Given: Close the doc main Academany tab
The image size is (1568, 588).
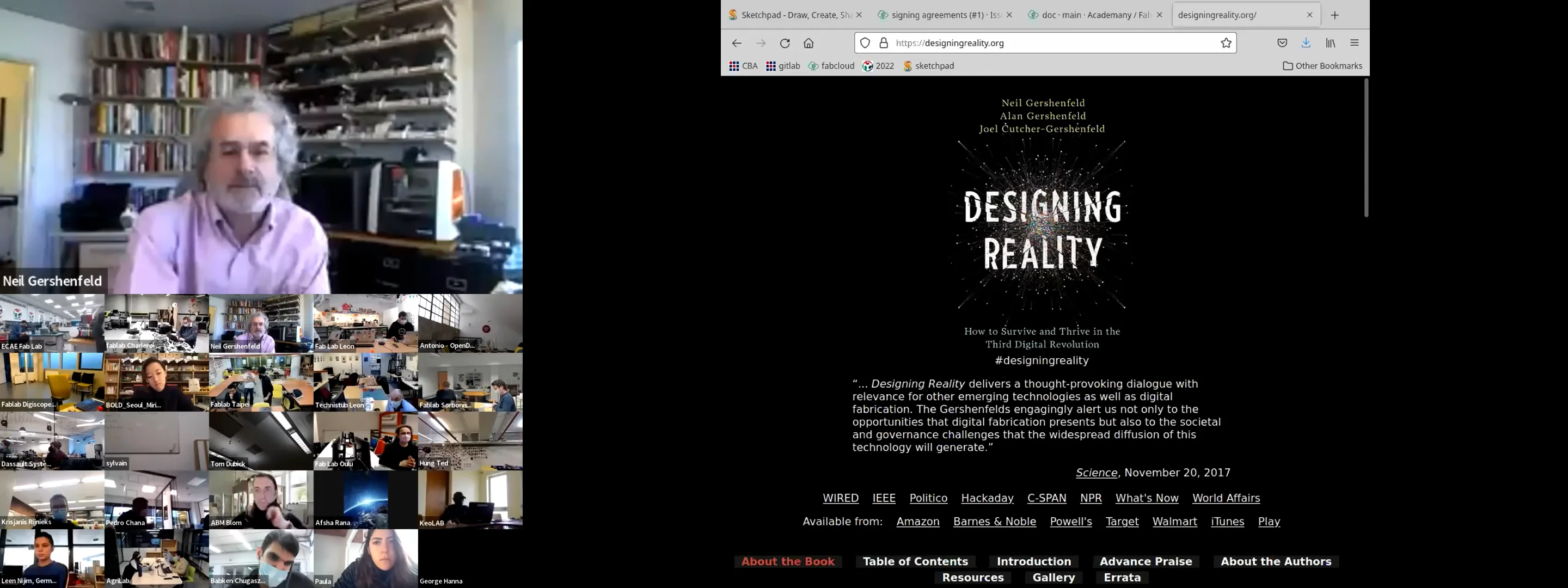Looking at the screenshot, I should (x=1159, y=15).
